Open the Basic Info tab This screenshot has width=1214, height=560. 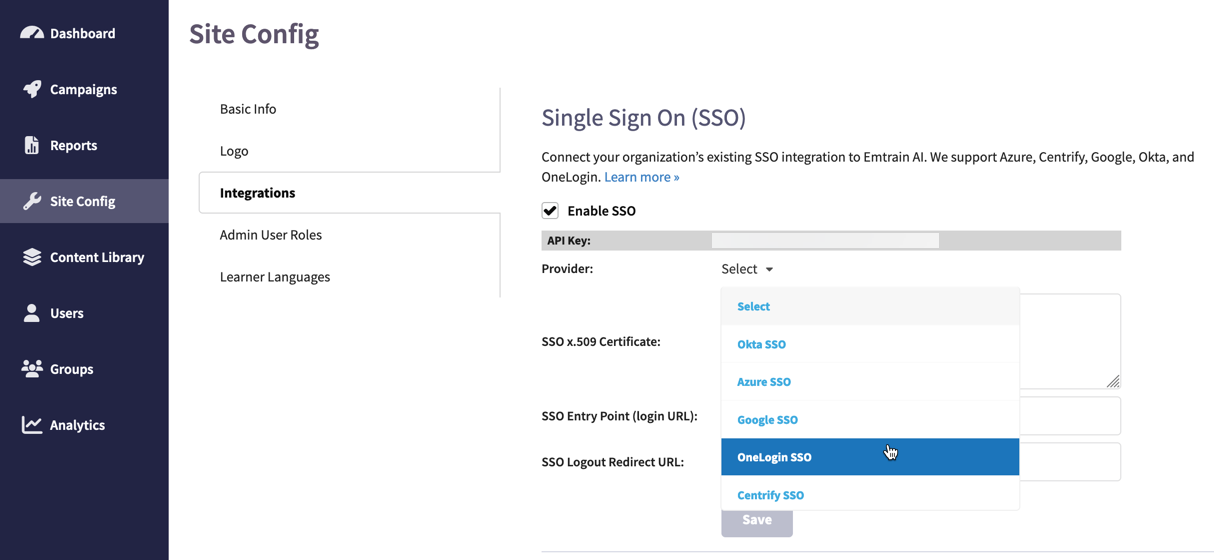coord(248,109)
